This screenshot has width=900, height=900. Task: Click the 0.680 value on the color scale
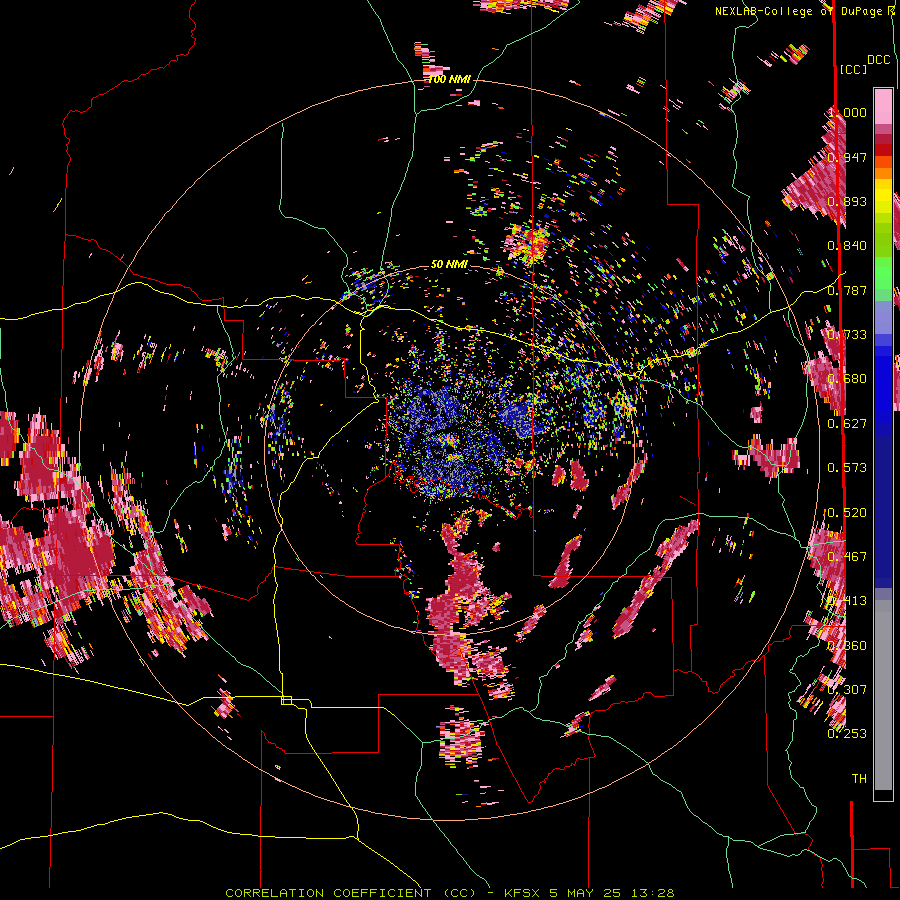point(847,379)
